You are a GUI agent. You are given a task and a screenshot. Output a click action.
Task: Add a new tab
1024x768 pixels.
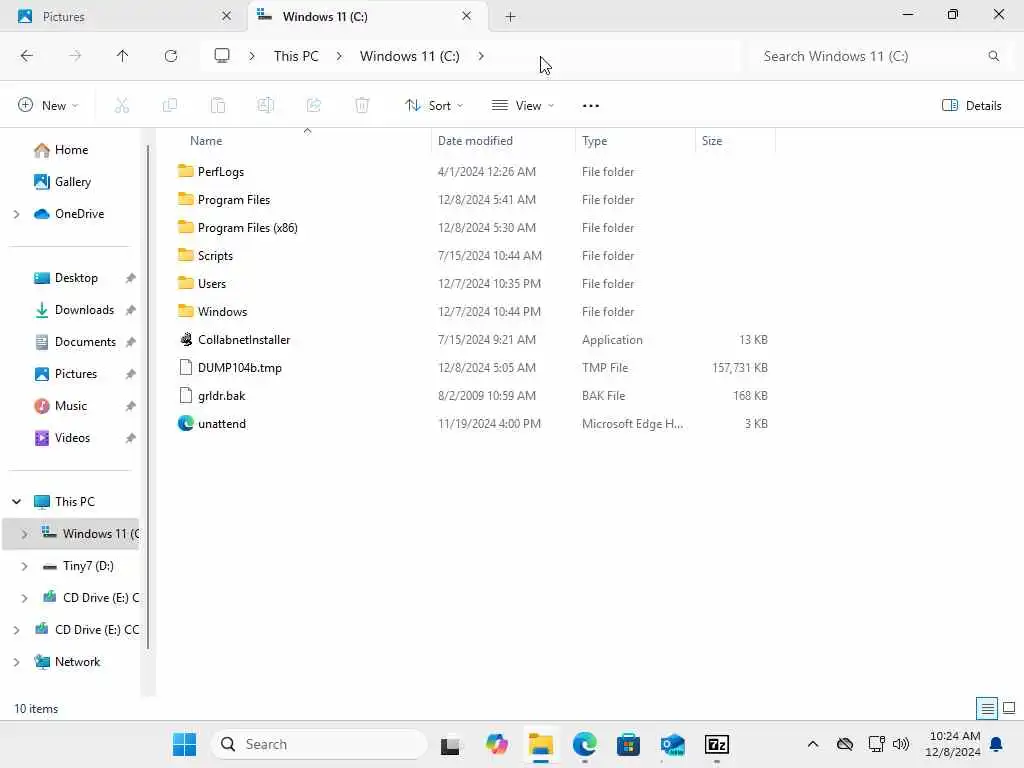(x=511, y=16)
